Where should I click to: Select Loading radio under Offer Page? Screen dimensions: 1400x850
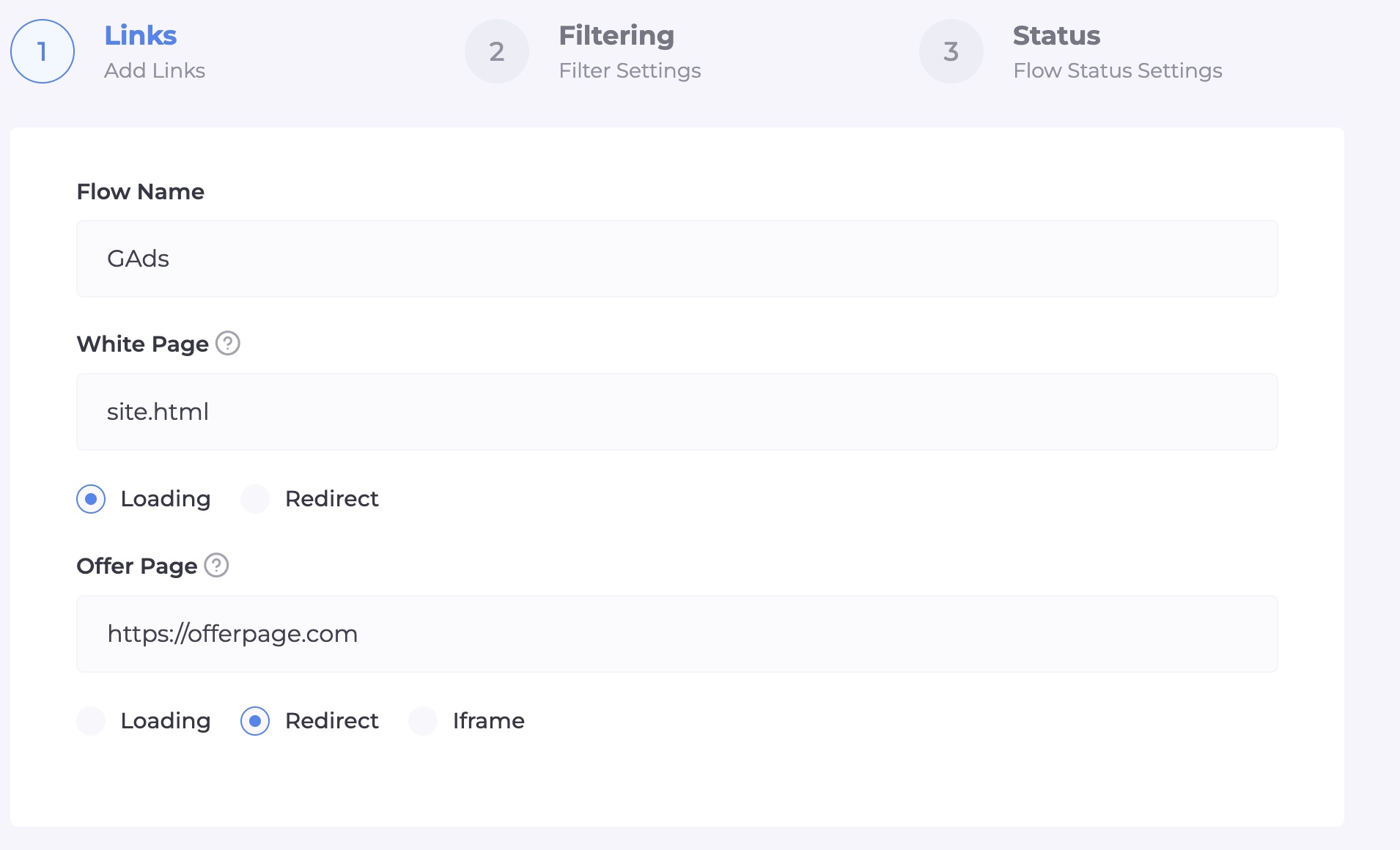(x=91, y=721)
